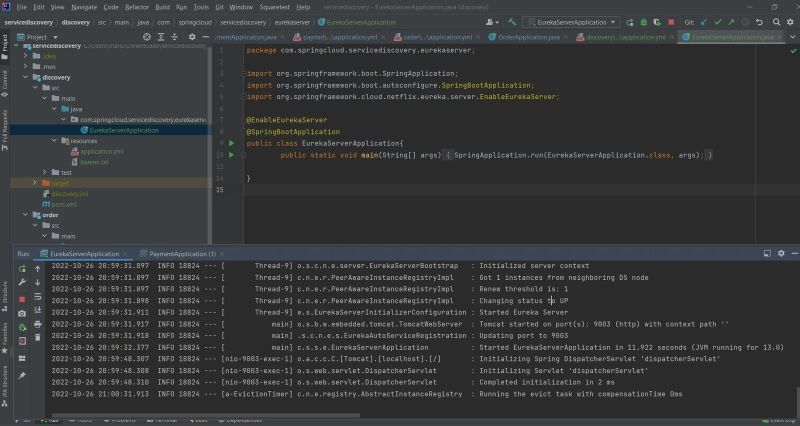Screen dimensions: 800x426
Task: Toggle Favorites tool window side button
Action: 5,338
